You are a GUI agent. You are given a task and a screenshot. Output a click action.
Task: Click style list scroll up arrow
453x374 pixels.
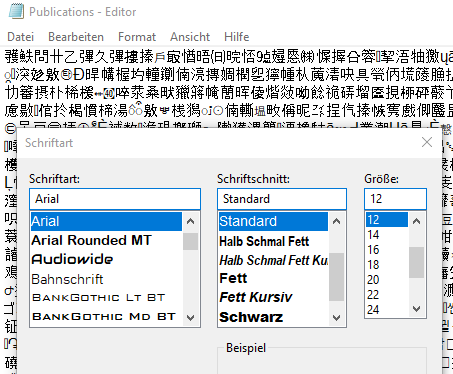[x=337, y=221]
